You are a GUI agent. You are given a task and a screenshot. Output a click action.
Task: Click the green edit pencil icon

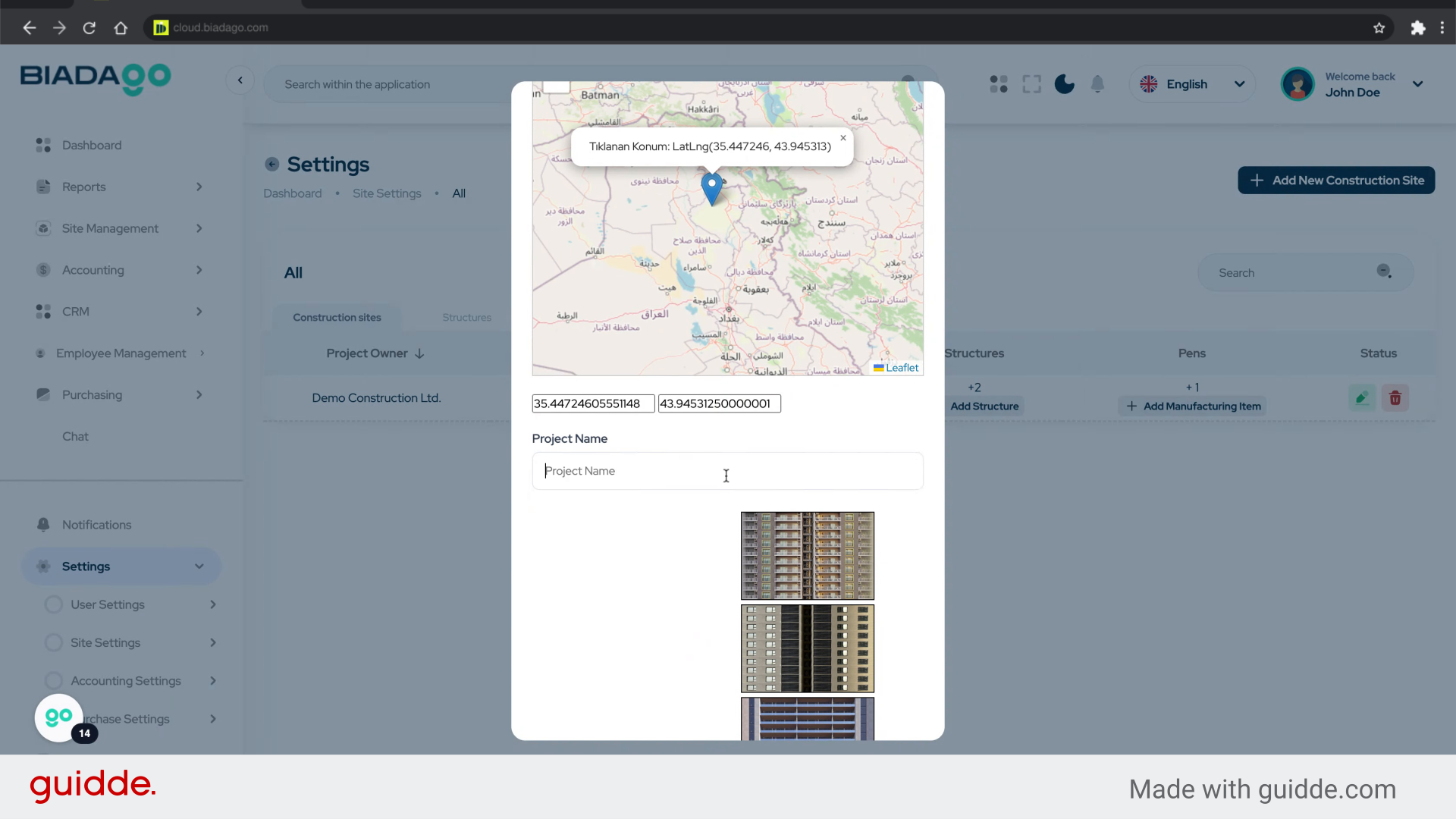1362,398
